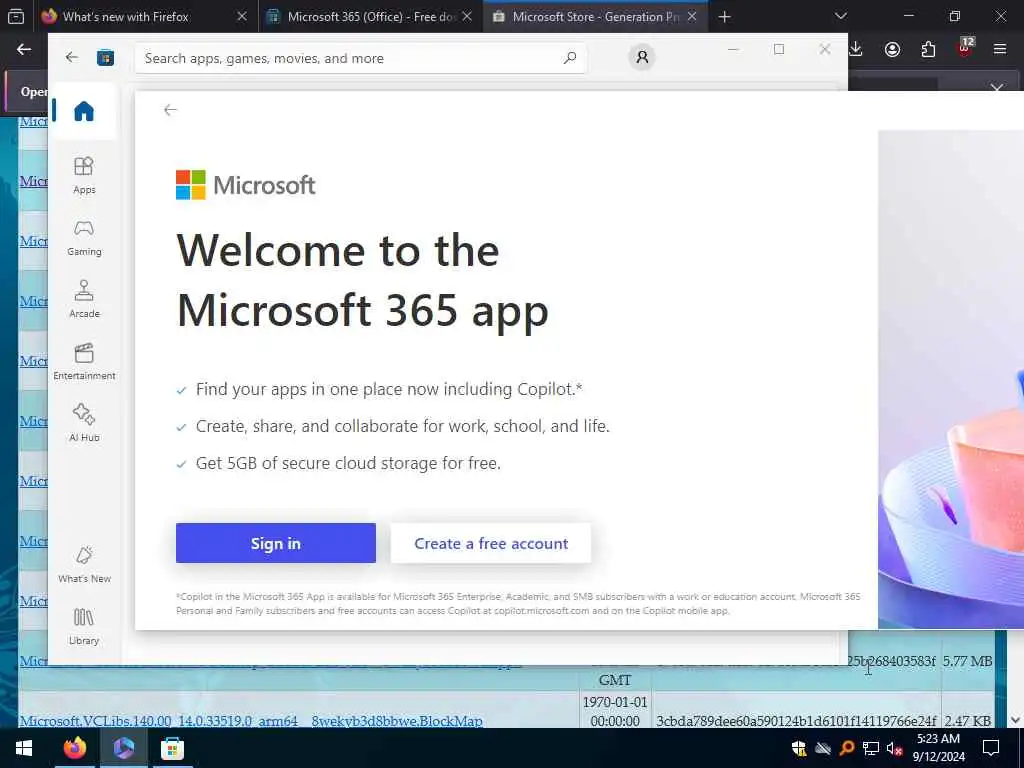Open Entertainment in the Store sidebar
This screenshot has width=1024, height=768.
[x=84, y=361]
